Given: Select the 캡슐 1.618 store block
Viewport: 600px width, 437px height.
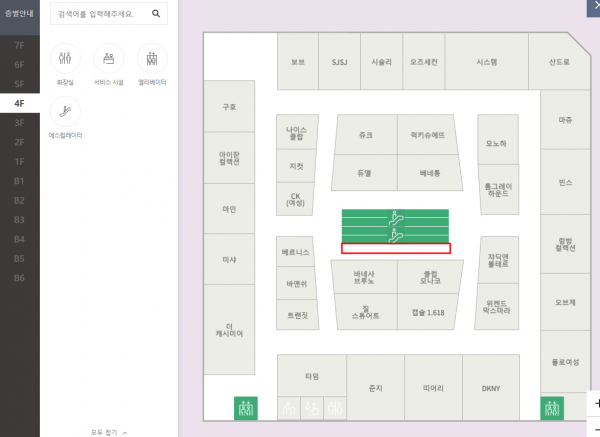Looking at the screenshot, I should tap(428, 312).
